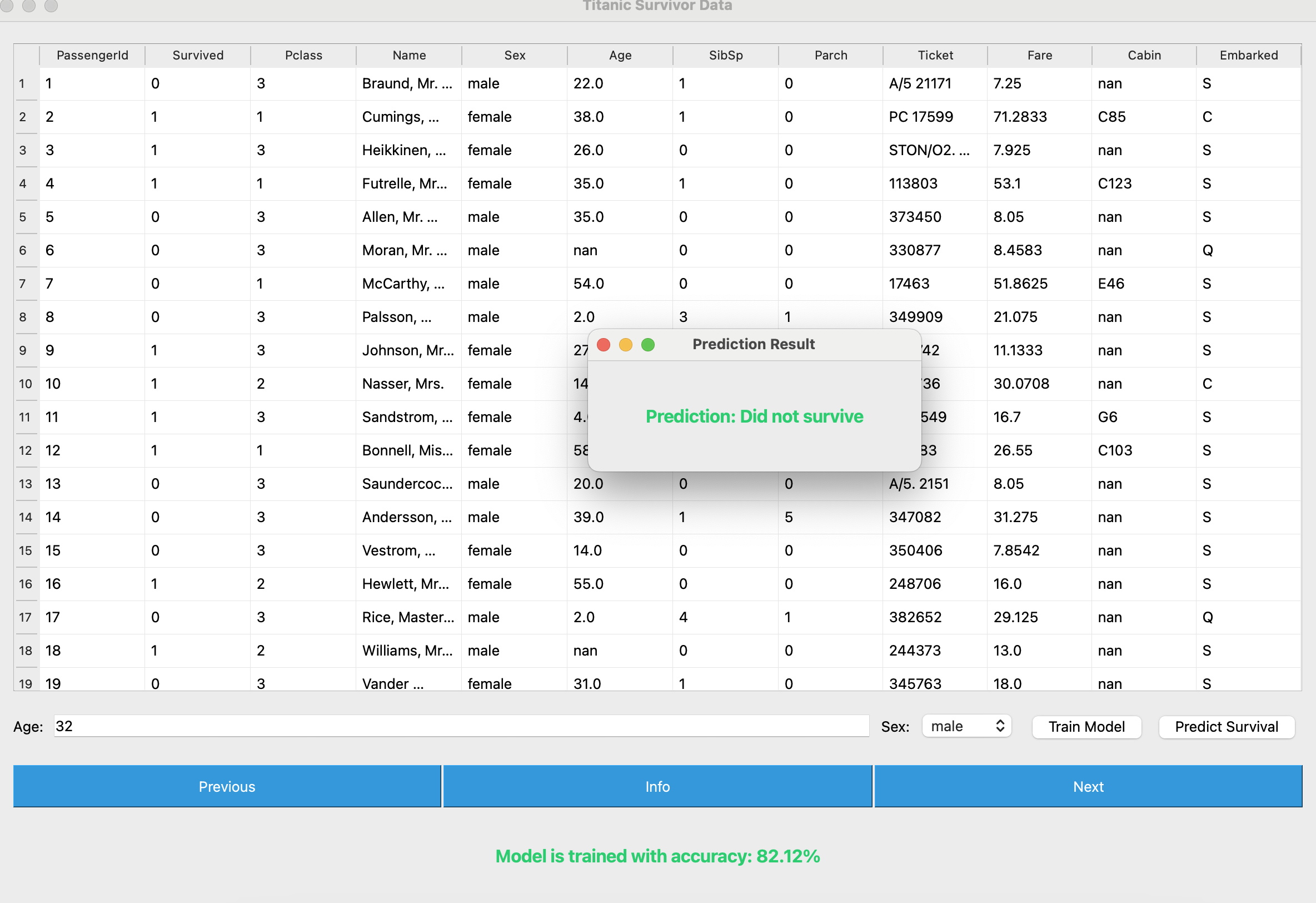Click the fare cell '30.0708'

[x=1040, y=384]
